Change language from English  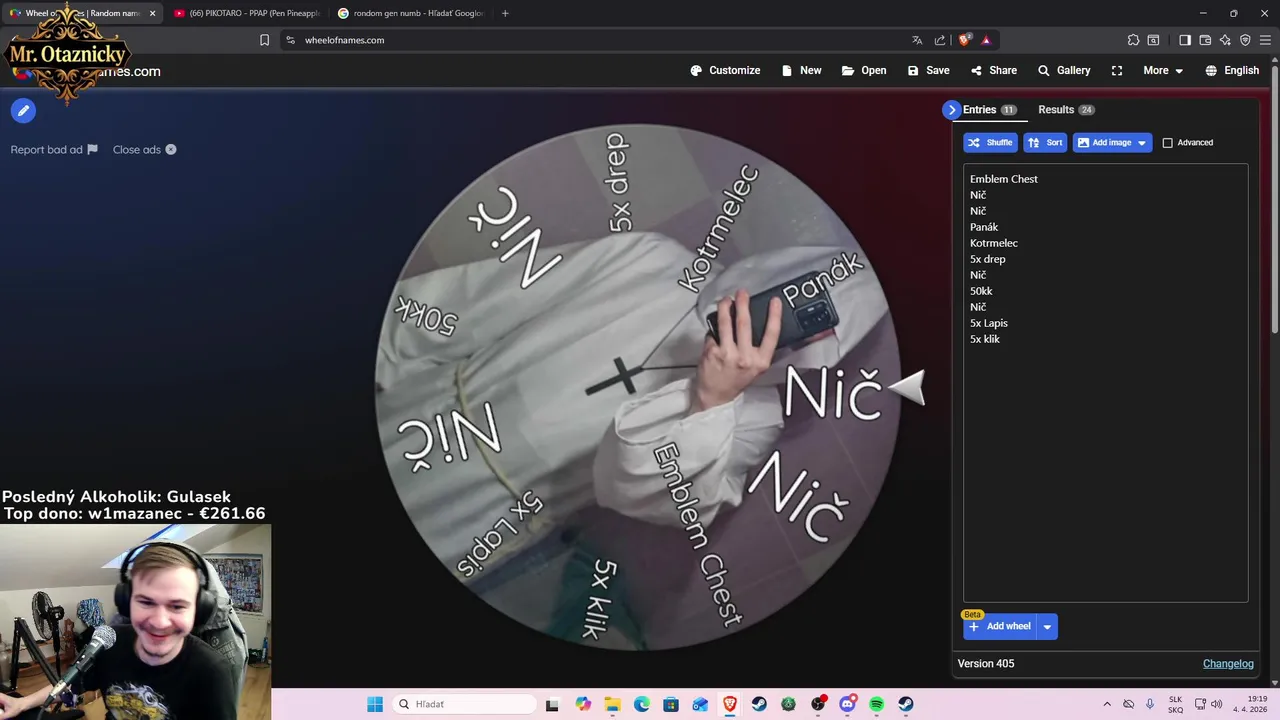1232,70
